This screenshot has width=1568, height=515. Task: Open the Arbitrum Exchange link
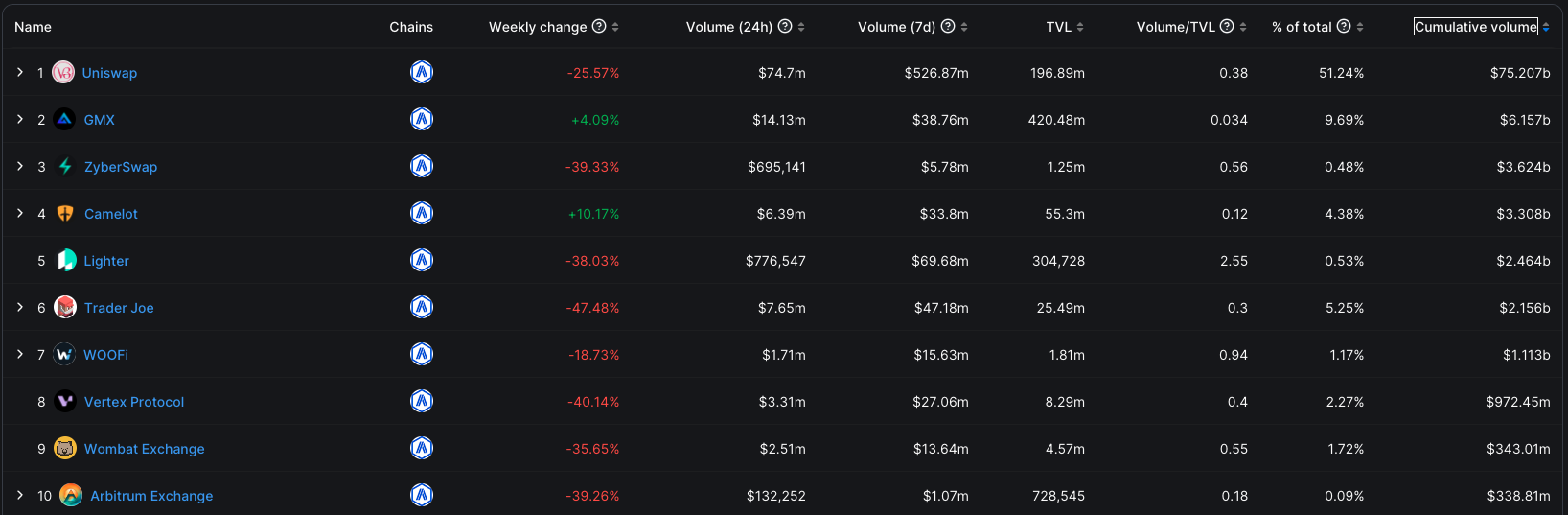click(151, 496)
